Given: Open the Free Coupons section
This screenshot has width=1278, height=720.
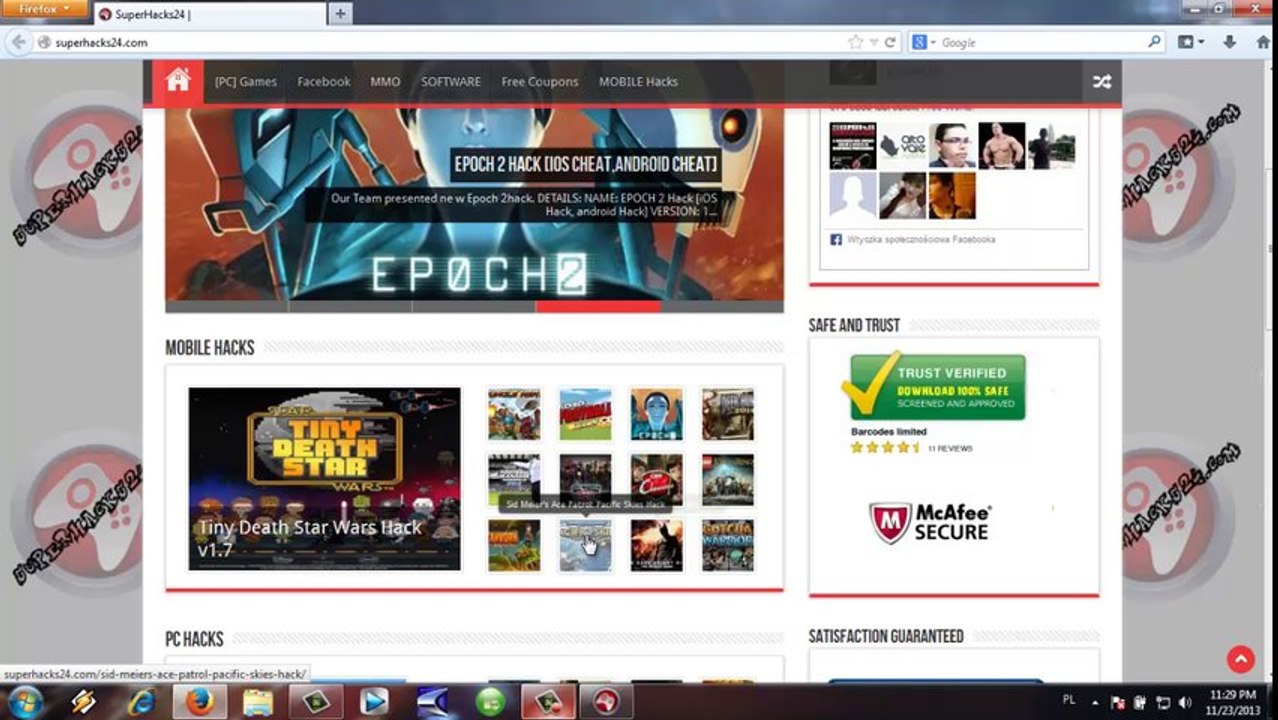Looking at the screenshot, I should coord(540,82).
